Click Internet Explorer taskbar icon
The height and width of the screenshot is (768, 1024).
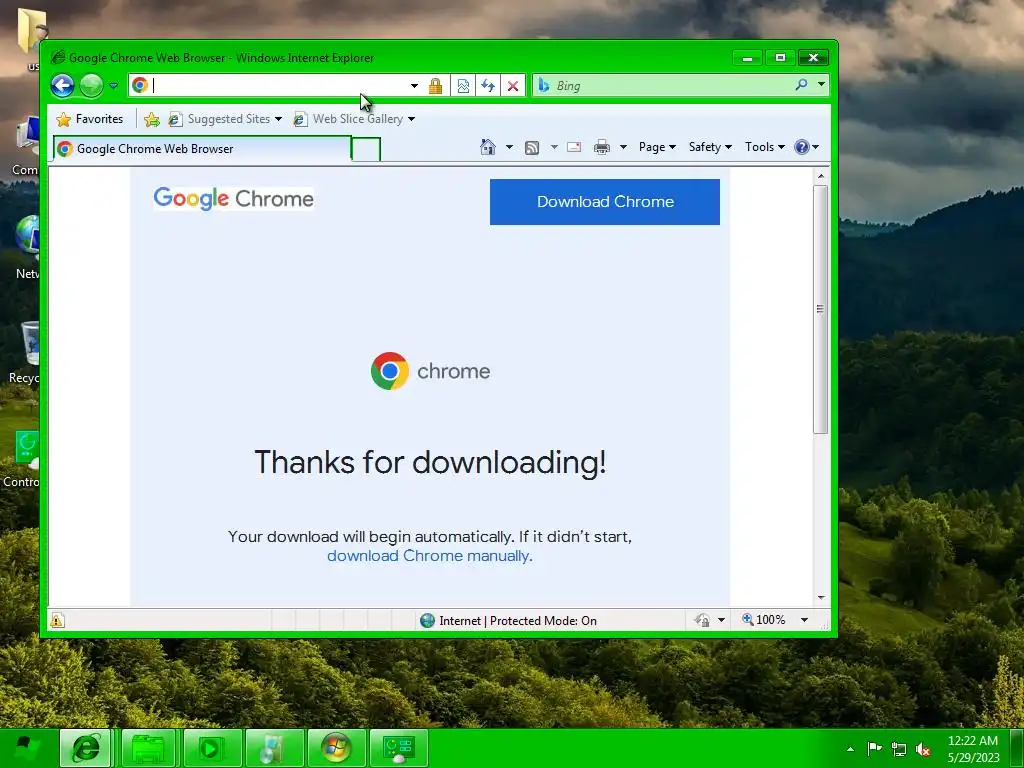pos(86,748)
